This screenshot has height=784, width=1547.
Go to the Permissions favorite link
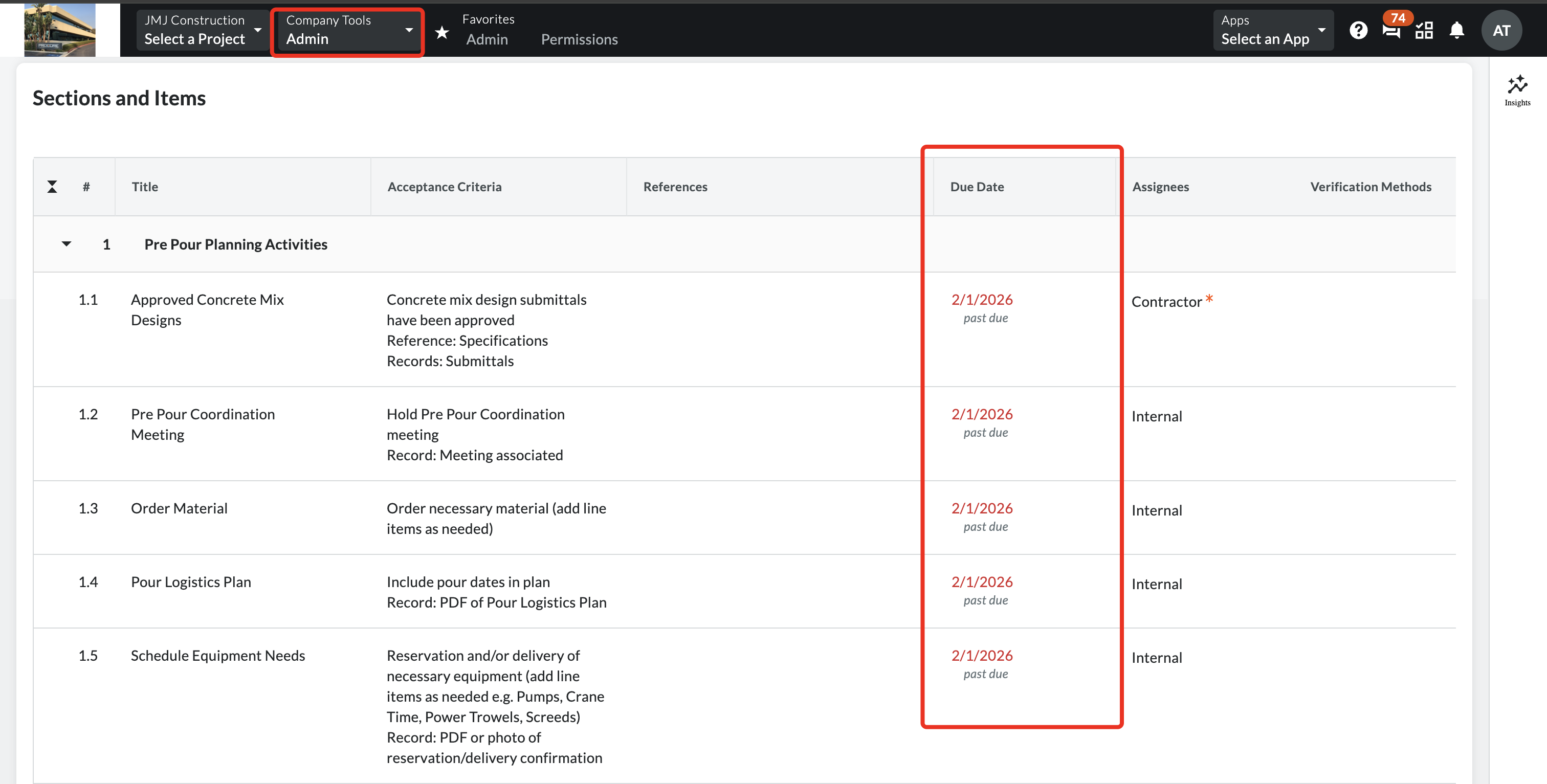[579, 39]
